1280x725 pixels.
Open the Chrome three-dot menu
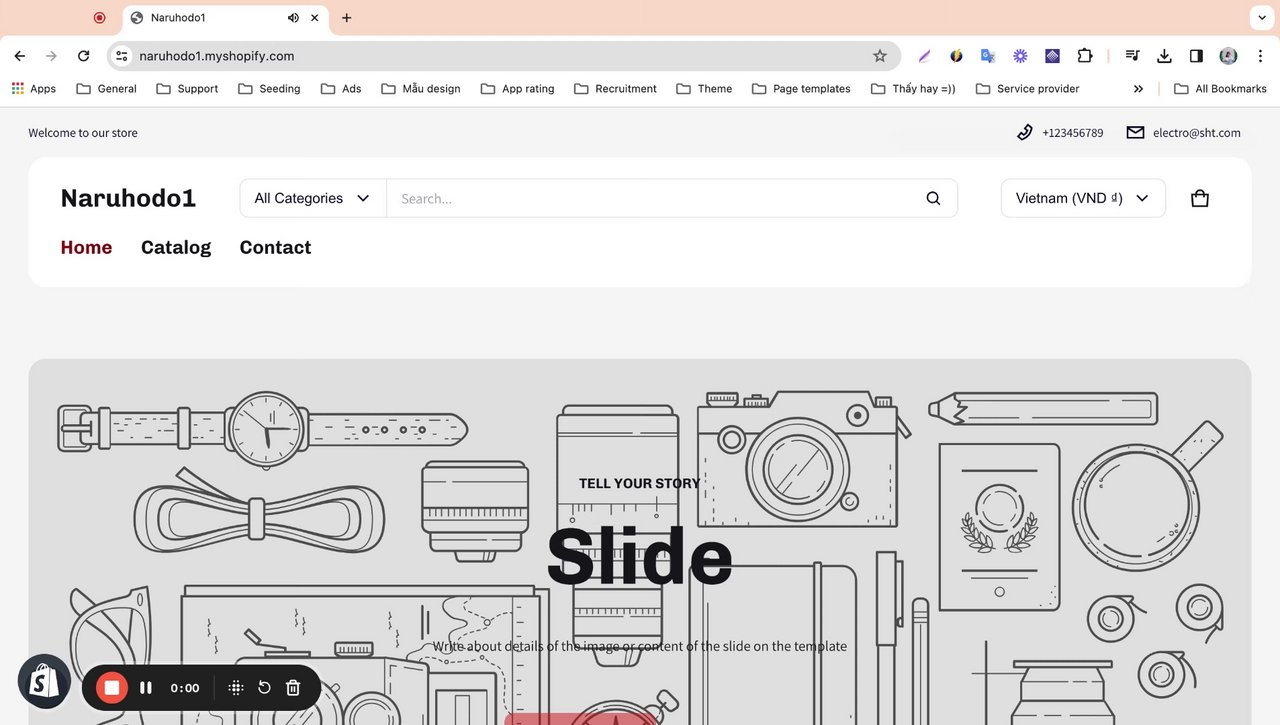(1260, 56)
